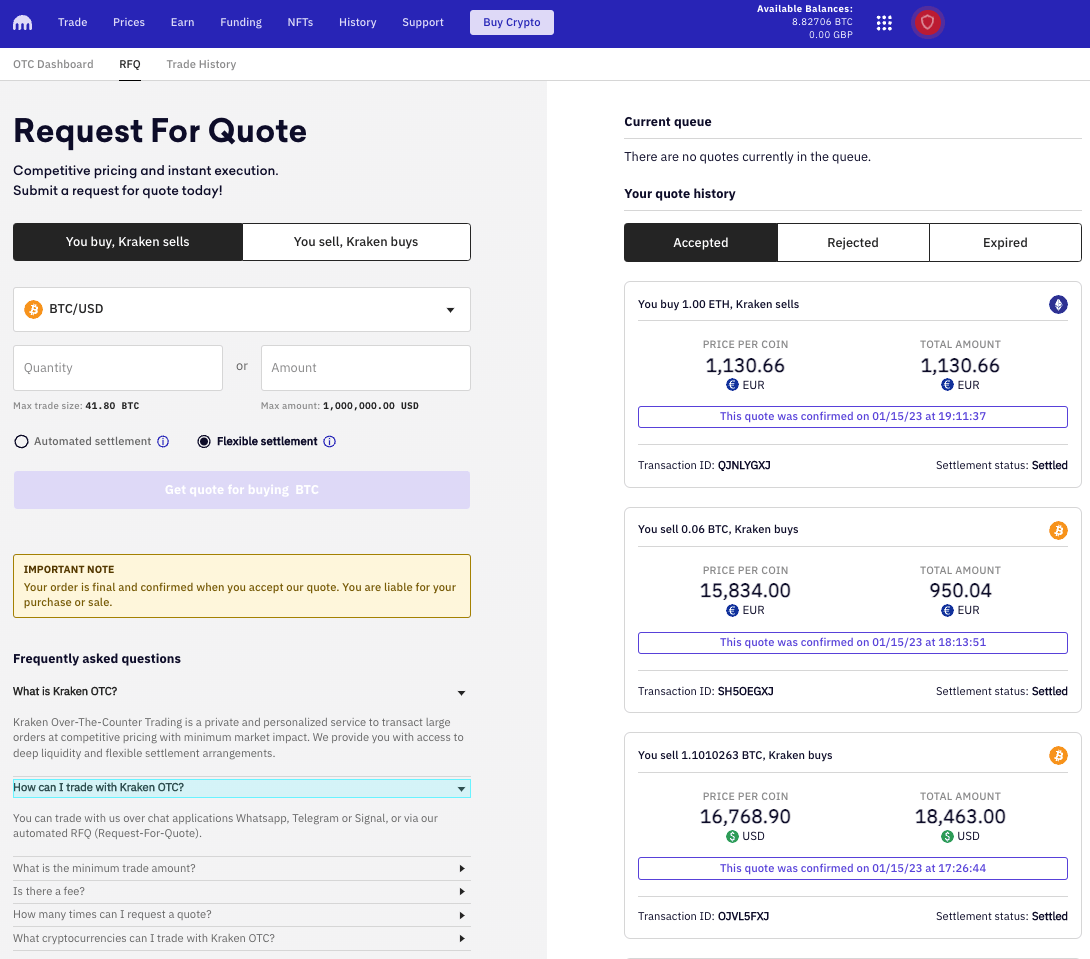Open the Funding menu item
The height and width of the screenshot is (959, 1090).
[x=241, y=23]
